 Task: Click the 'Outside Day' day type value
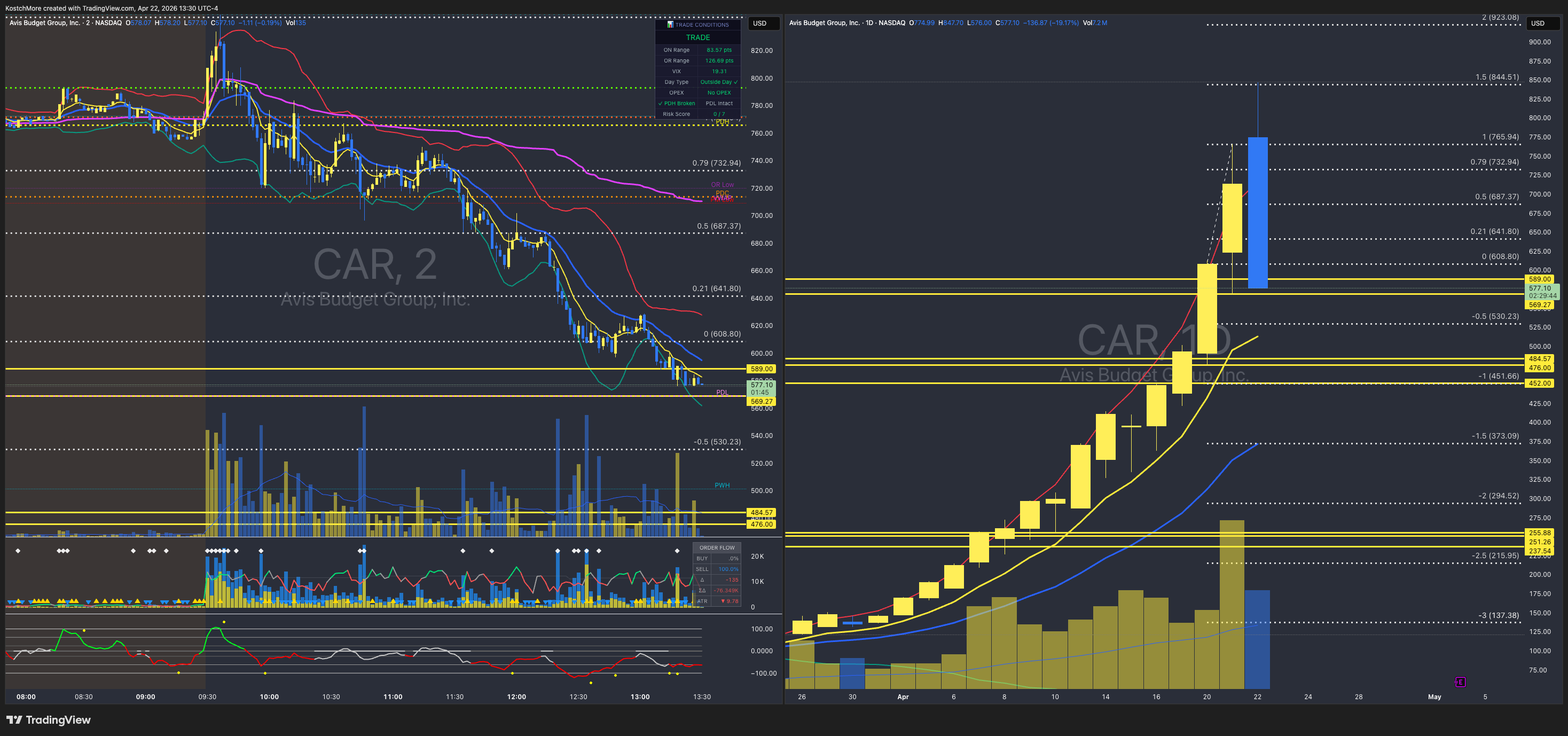click(x=719, y=82)
